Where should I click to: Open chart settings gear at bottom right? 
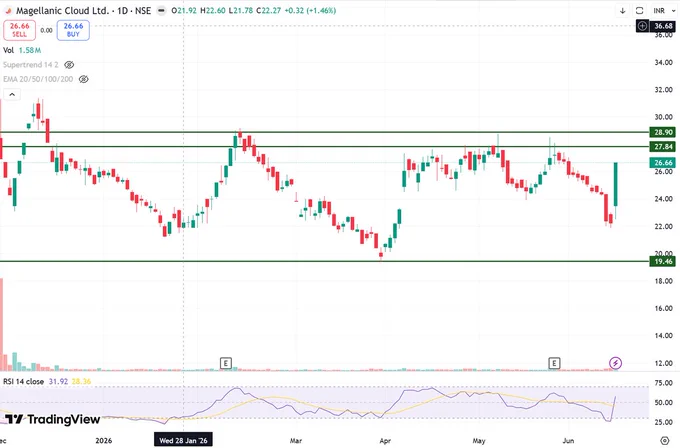(664, 441)
